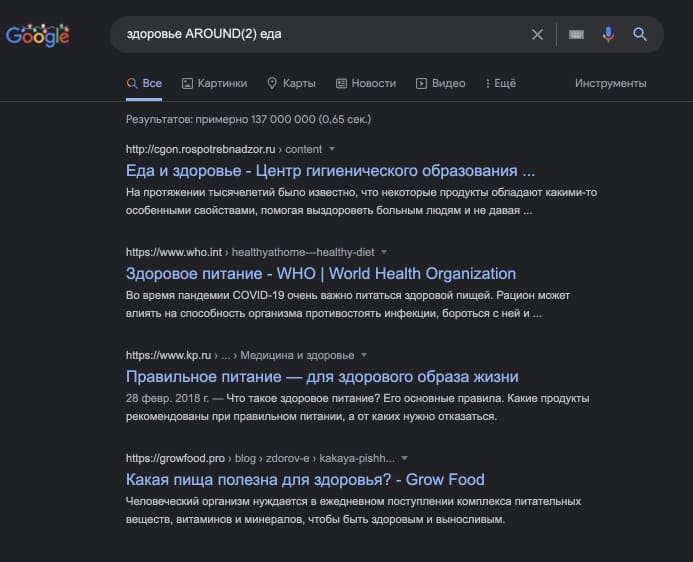Screen dimensions: 693x562
Task: Expand options arrow next to rospotrebnadzor URL
Action: [x=332, y=149]
